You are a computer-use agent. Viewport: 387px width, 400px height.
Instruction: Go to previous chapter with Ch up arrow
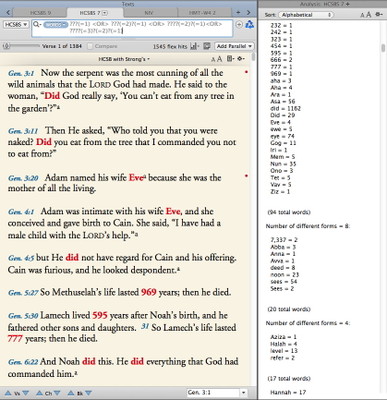tap(39, 393)
